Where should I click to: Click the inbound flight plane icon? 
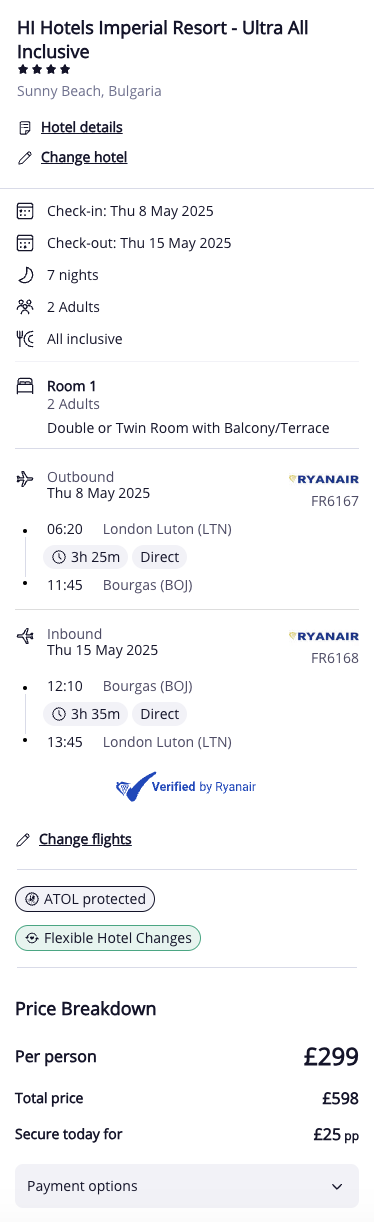(25, 636)
